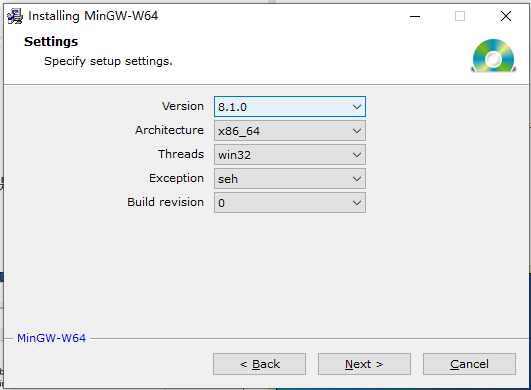Click the 'Specify setup settings.' text
The width and height of the screenshot is (531, 390).
click(108, 61)
